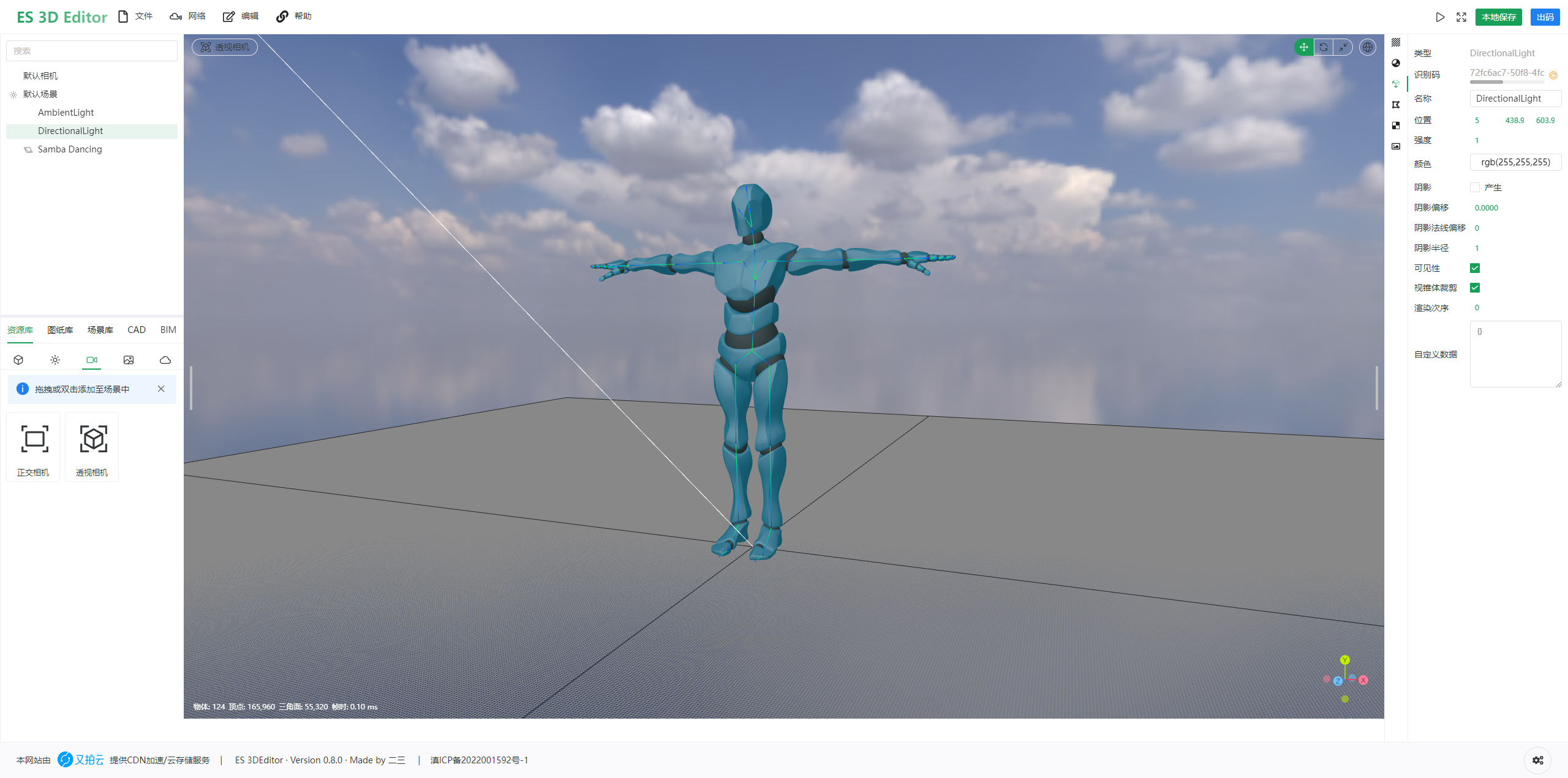
Task: Show the model assets cube icon
Action: pos(18,360)
